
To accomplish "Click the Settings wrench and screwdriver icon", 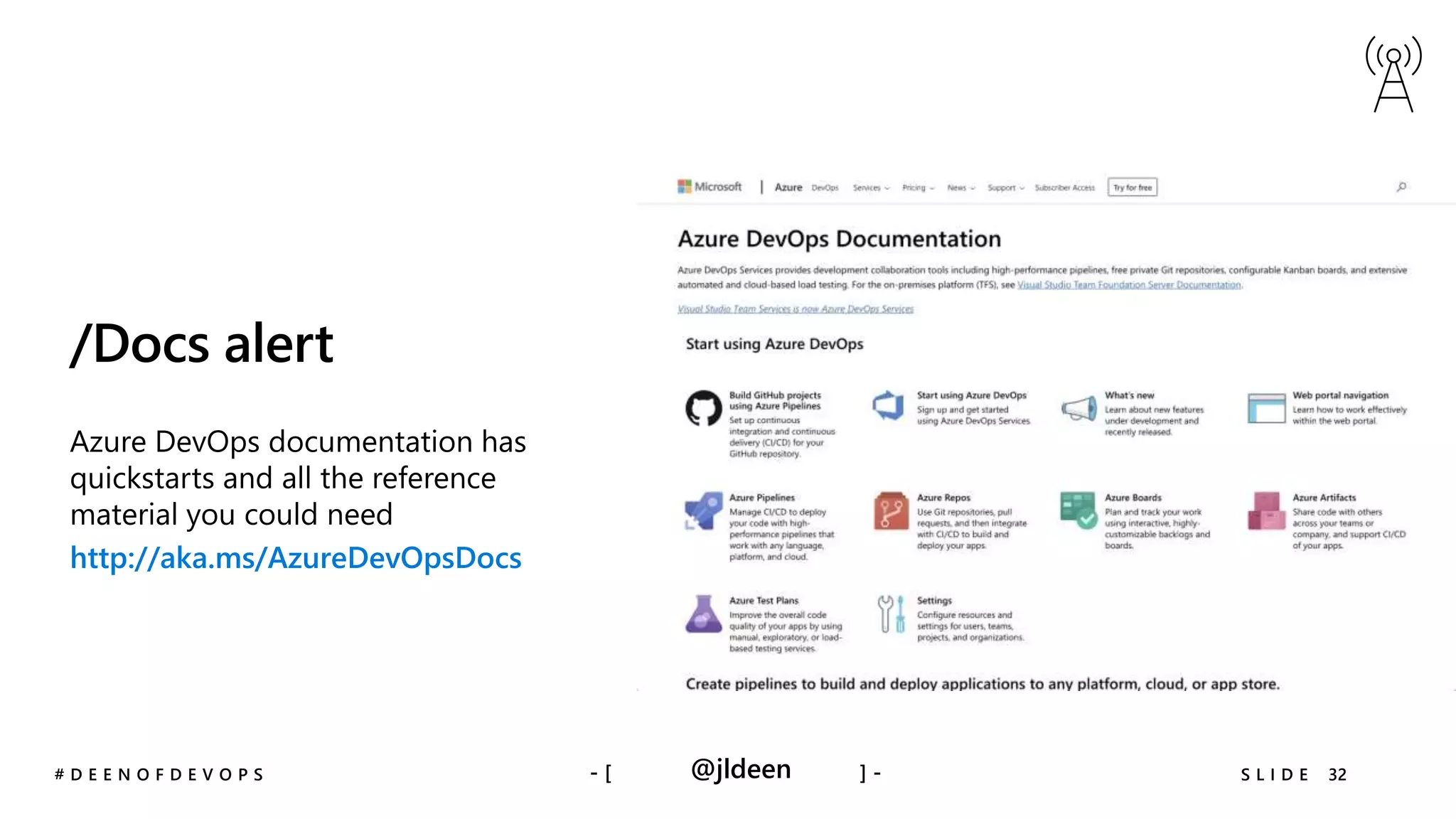I will click(891, 614).
